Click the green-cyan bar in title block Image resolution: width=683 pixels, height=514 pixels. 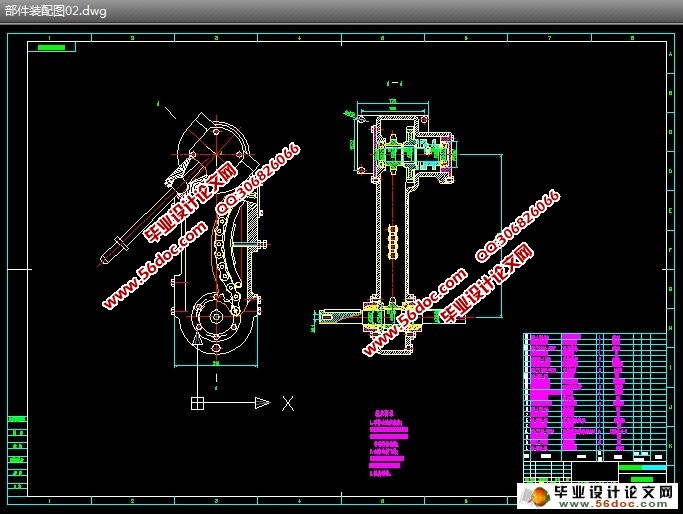642,467
